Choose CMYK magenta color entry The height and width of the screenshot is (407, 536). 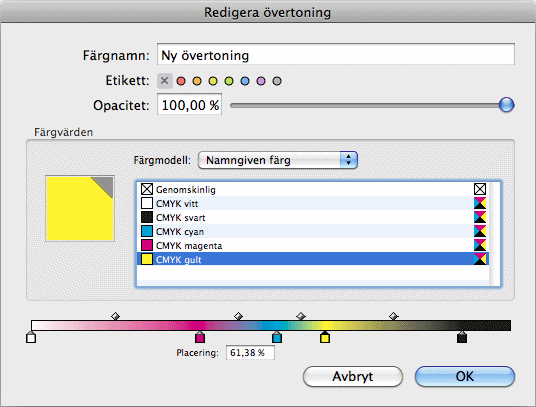(313, 245)
